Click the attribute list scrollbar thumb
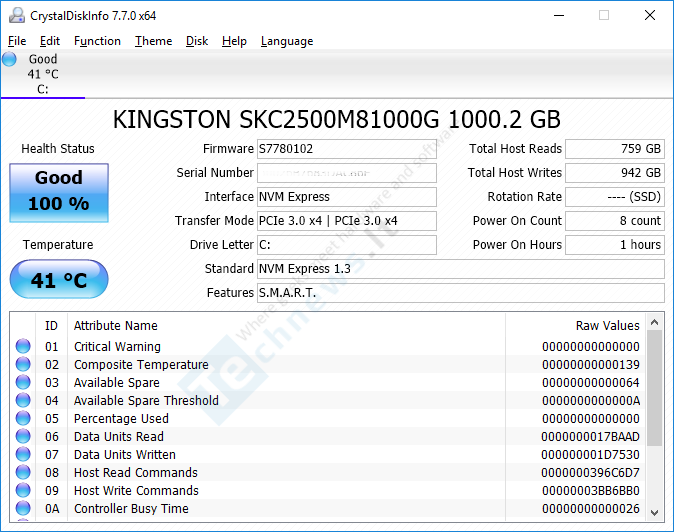The image size is (674, 532). [x=655, y=388]
